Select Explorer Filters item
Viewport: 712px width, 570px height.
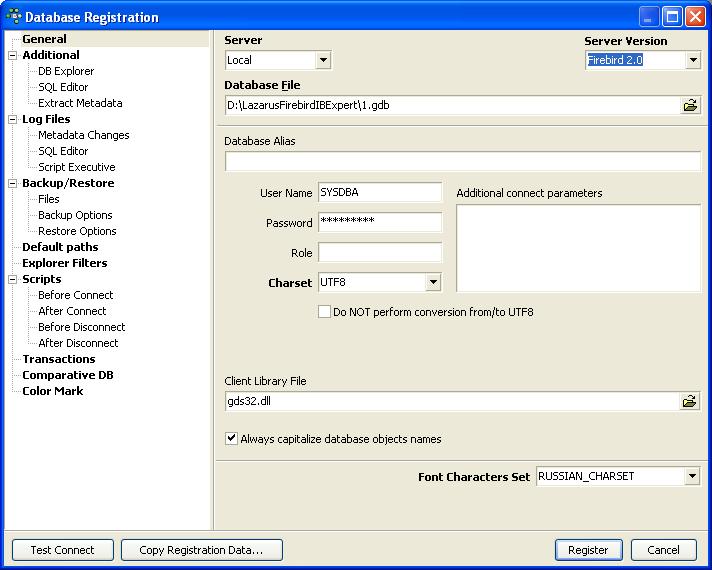tap(64, 263)
